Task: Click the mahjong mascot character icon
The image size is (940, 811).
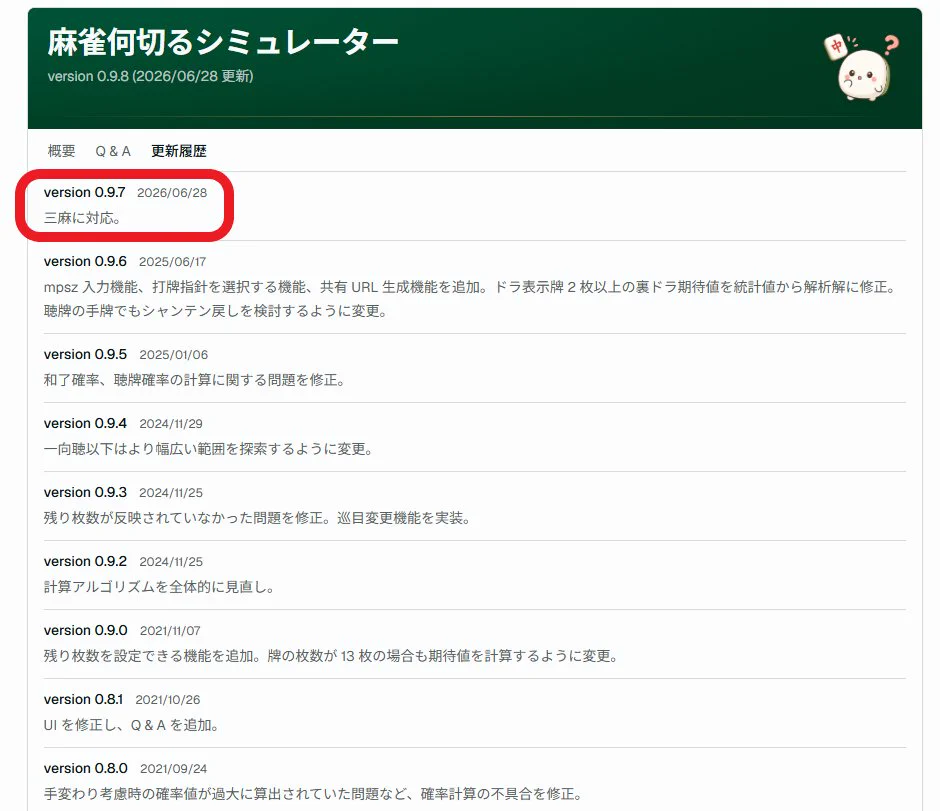Action: click(862, 68)
